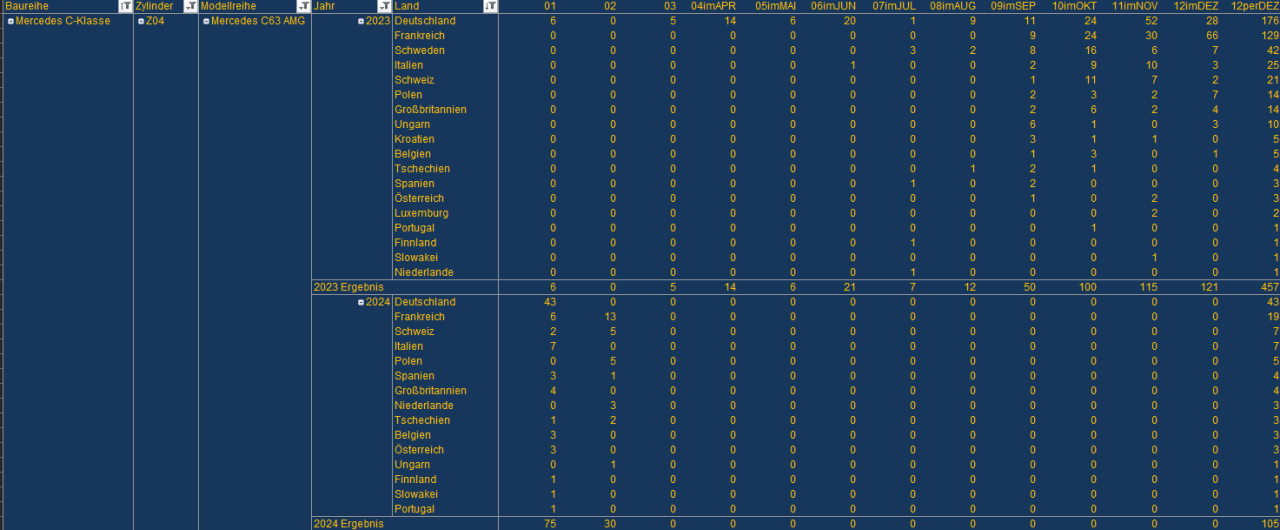
Task: Click the subtotal cell showing 50
Action: point(1030,287)
